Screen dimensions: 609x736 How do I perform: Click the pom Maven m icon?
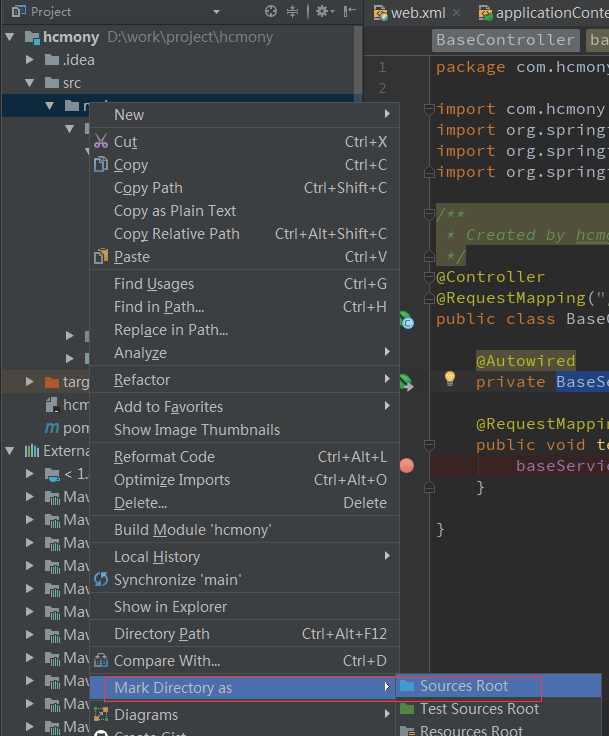(x=52, y=428)
